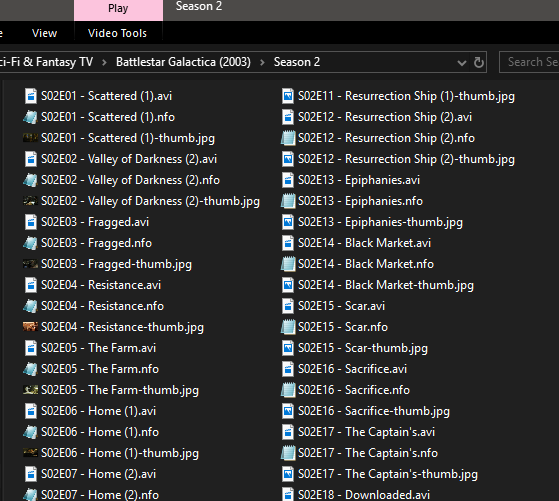Click the AVI icon of S02E01 - Scattered (1).avi
This screenshot has height=501, width=559.
31,96
